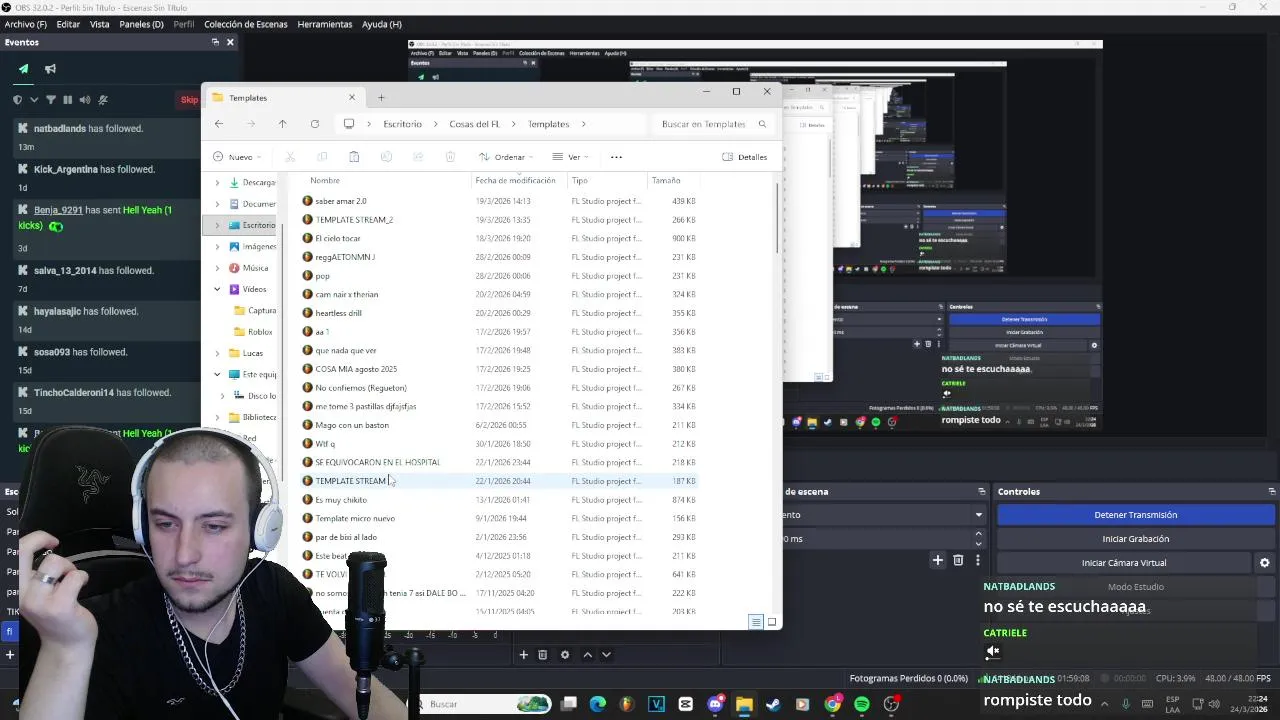Increase the transition duration stepper
The image size is (1280, 720).
(979, 534)
